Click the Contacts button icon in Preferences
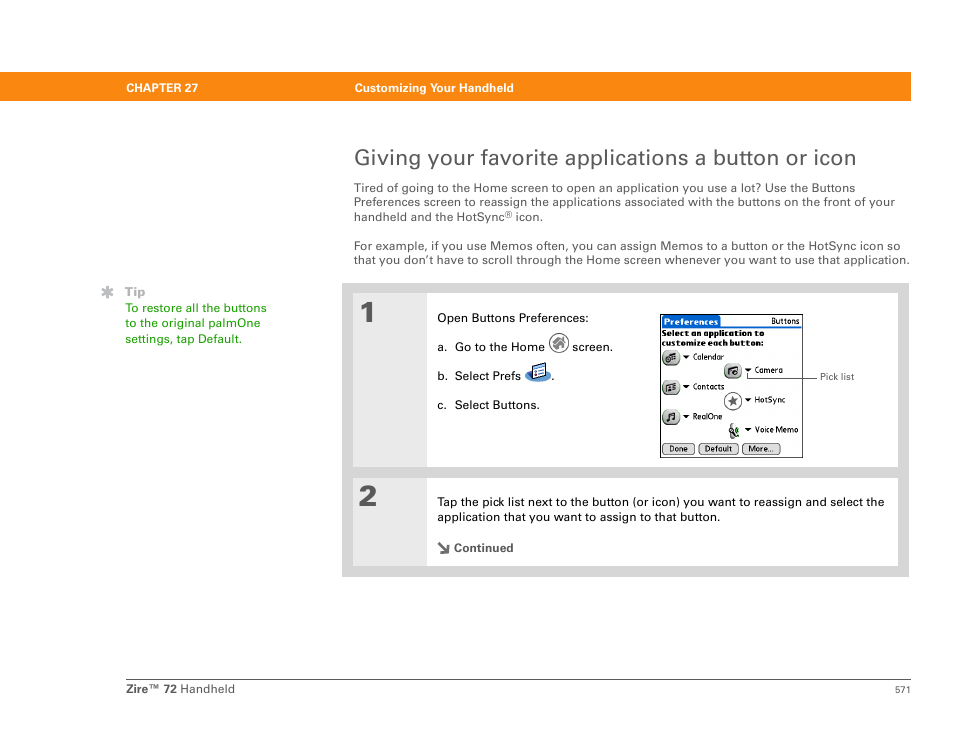Viewport: 954px width, 738px height. [x=670, y=388]
